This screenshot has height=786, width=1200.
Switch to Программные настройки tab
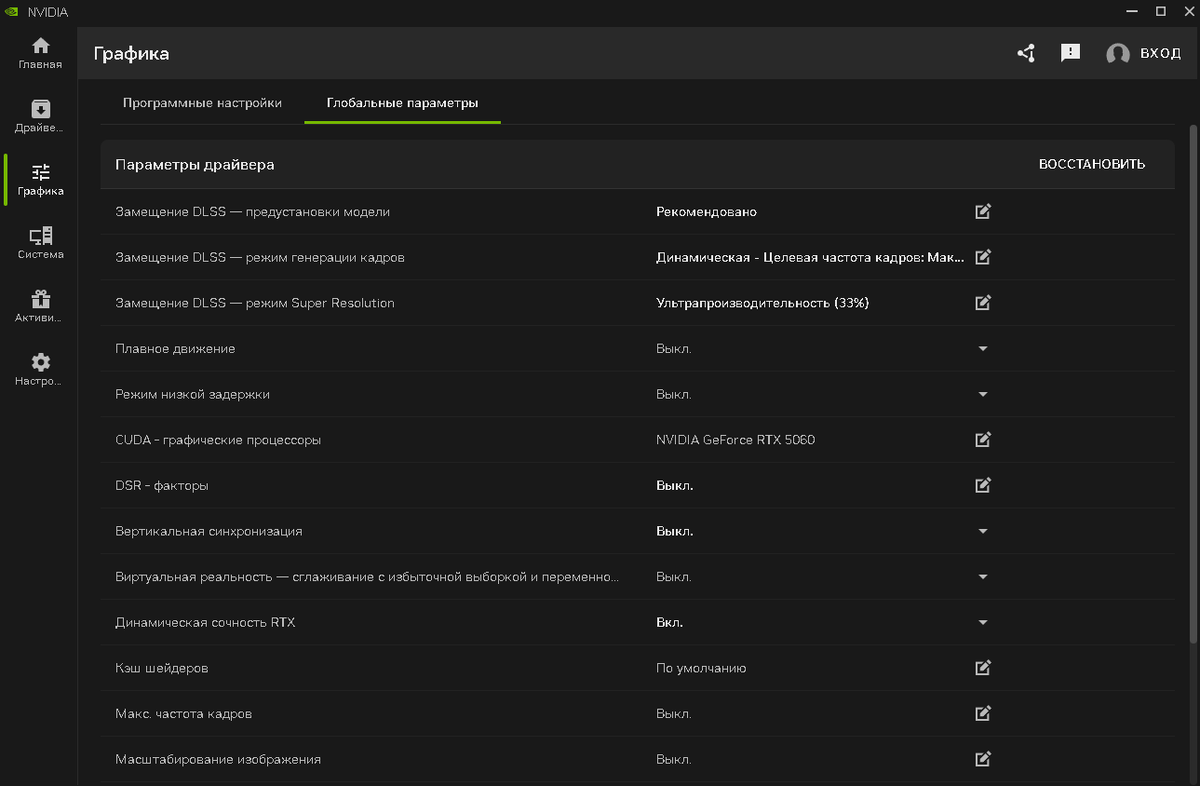pos(202,103)
